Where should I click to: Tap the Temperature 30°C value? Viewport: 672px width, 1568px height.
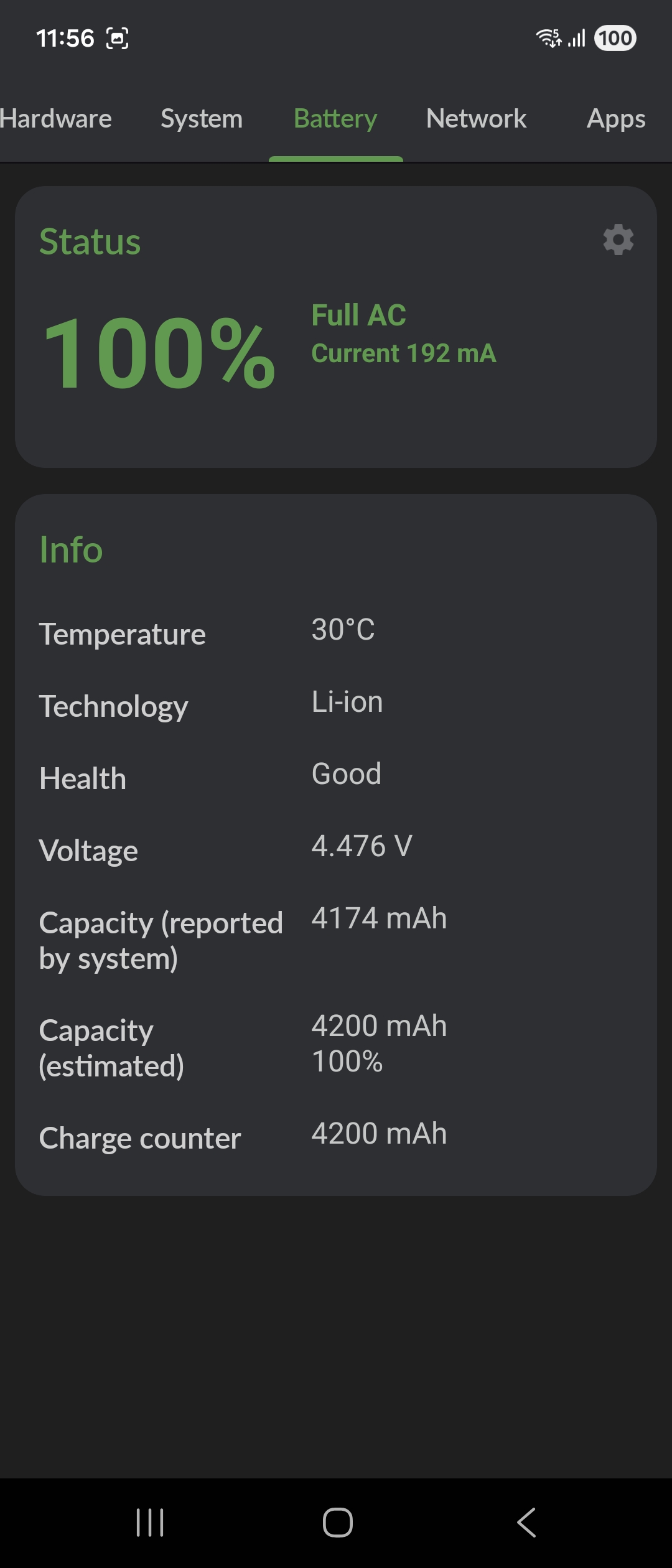(343, 630)
